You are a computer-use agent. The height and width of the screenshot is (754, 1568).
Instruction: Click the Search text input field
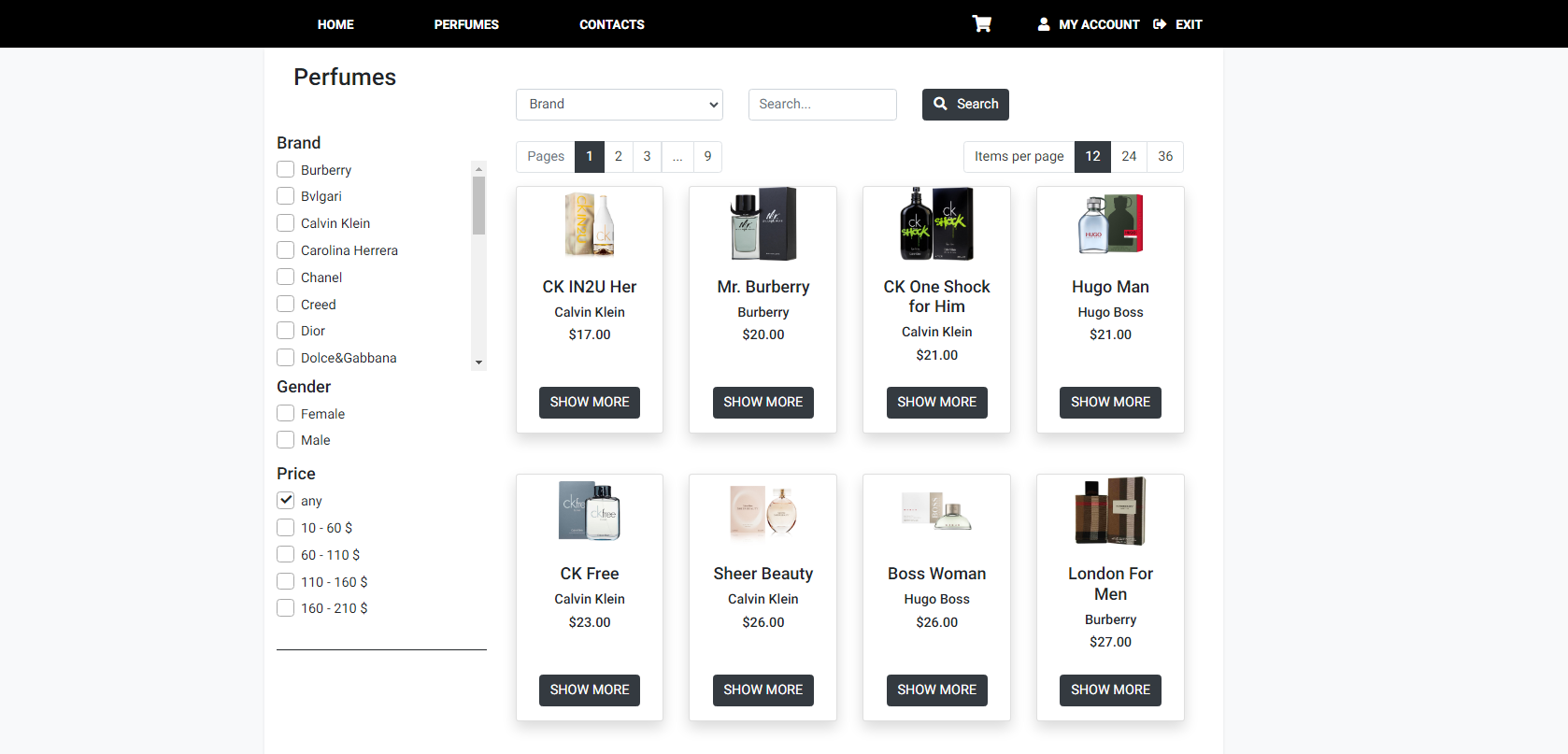[x=822, y=105]
